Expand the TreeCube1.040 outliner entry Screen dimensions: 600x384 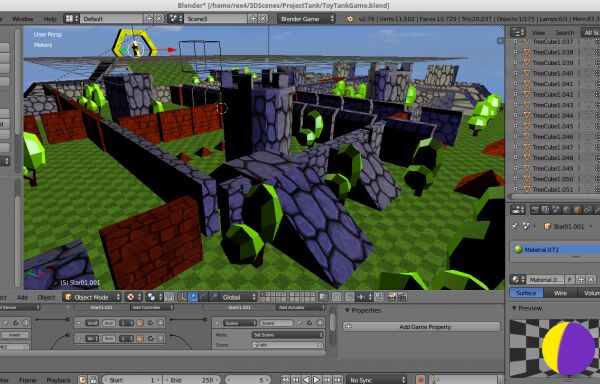tap(515, 73)
